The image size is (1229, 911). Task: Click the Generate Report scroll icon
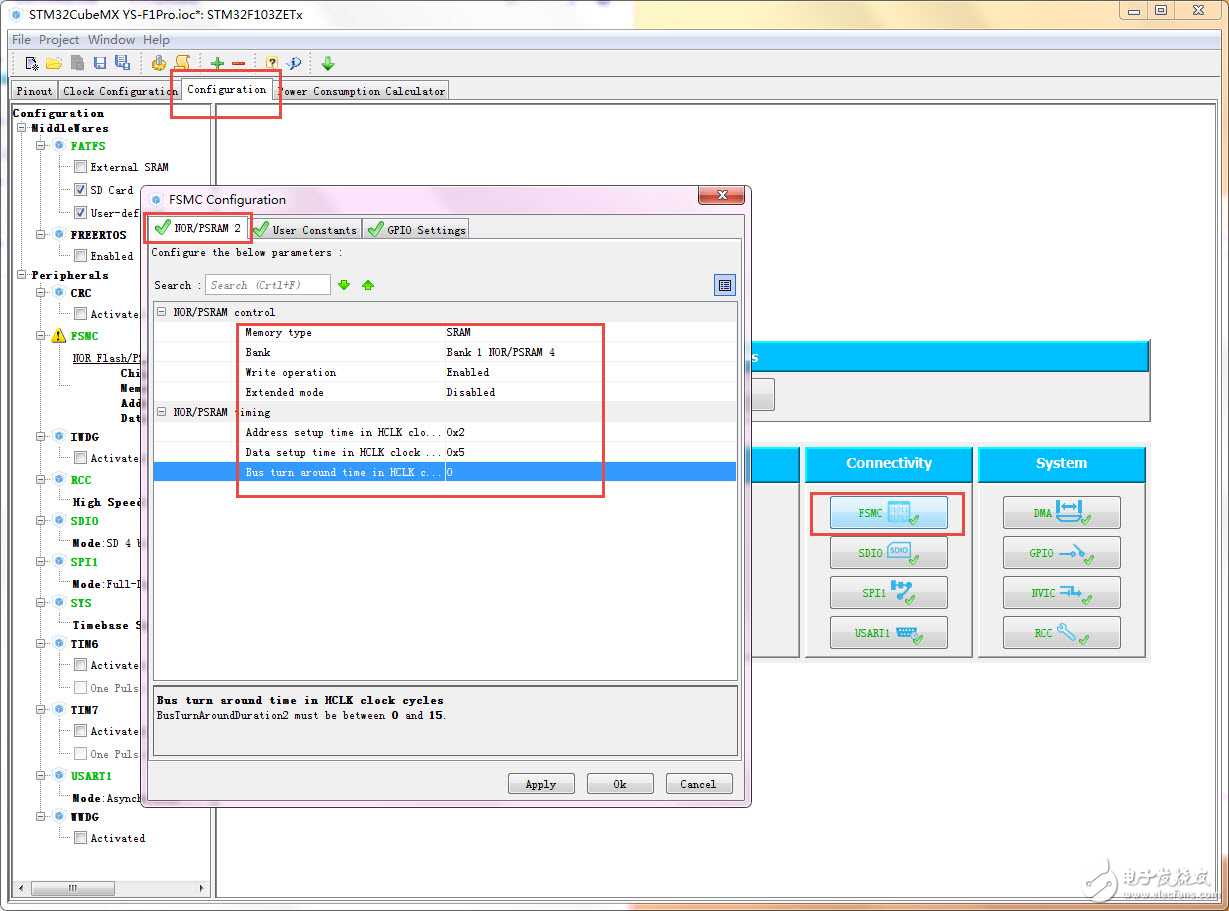[182, 63]
